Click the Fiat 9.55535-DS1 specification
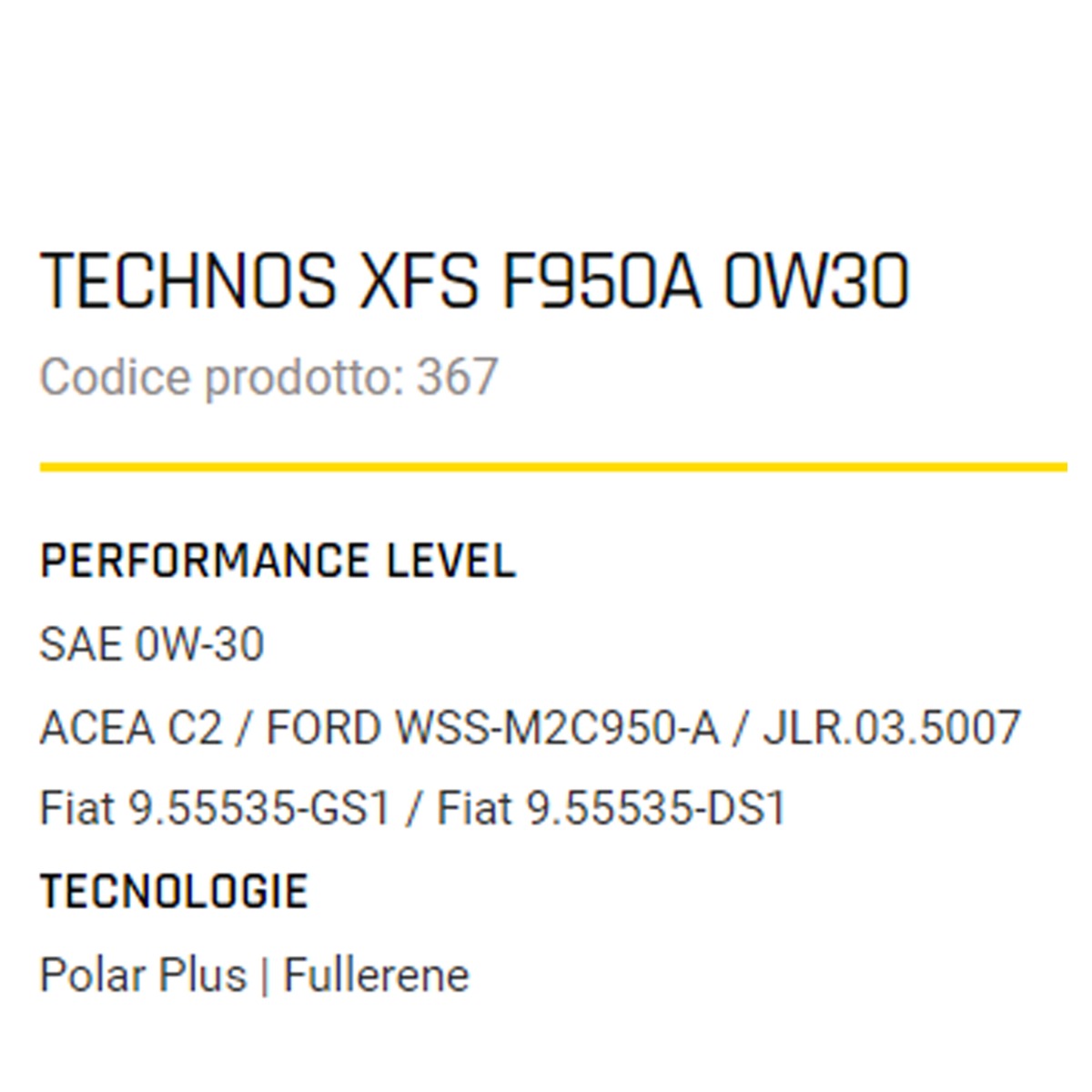Screen dimensions: 1092x1092 [x=611, y=808]
